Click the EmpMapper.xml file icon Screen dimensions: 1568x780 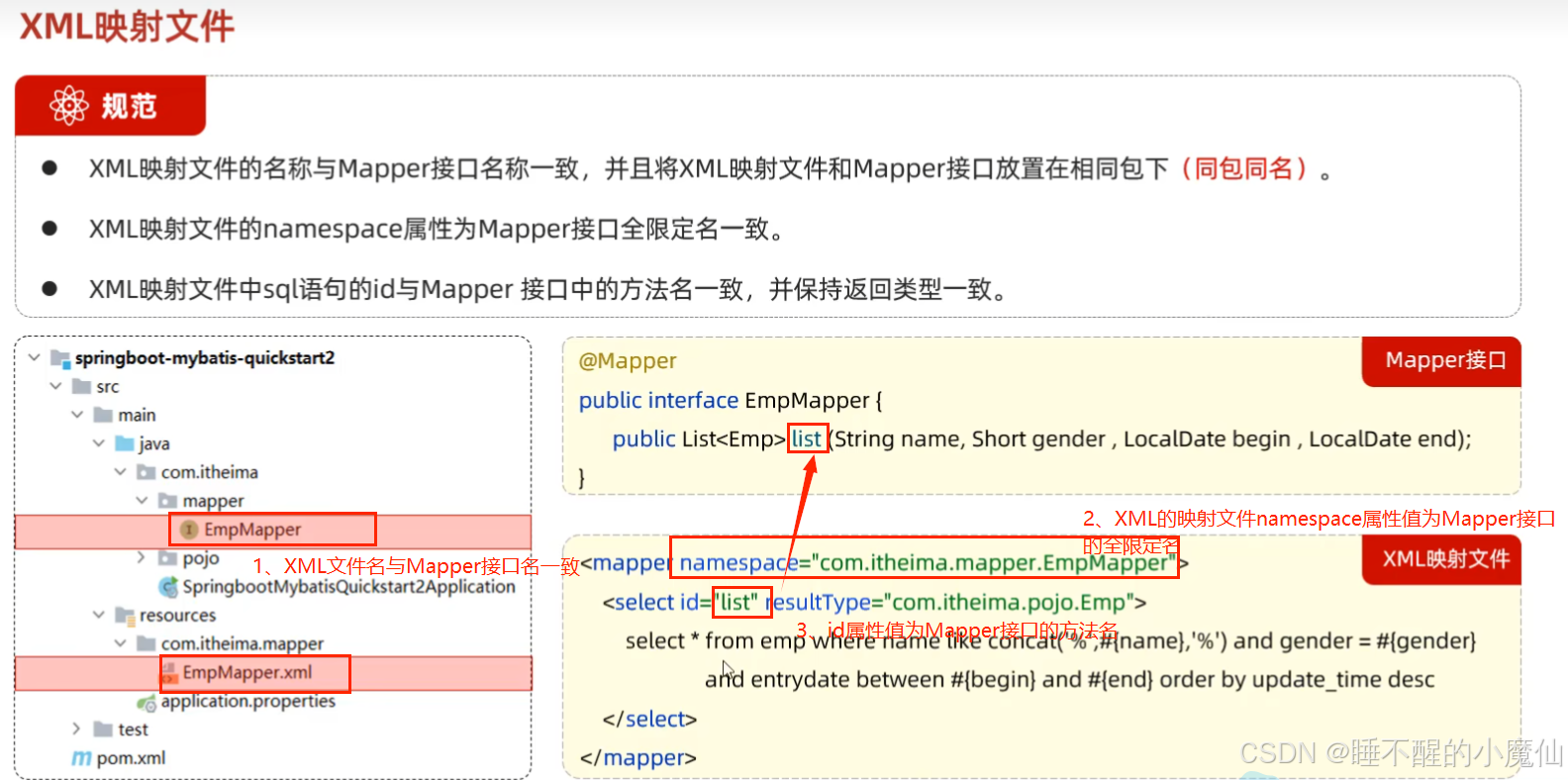[170, 673]
